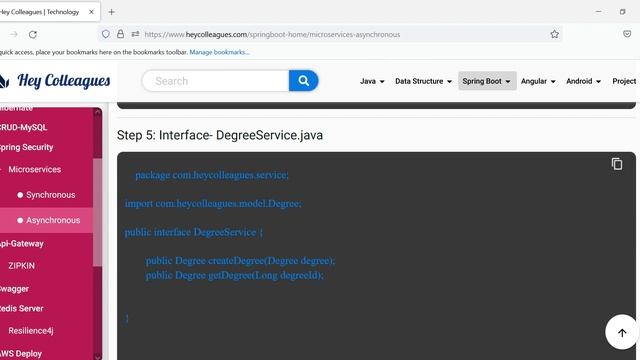Expand the Data Structure dropdown
This screenshot has width=640, height=360.
[x=423, y=81]
